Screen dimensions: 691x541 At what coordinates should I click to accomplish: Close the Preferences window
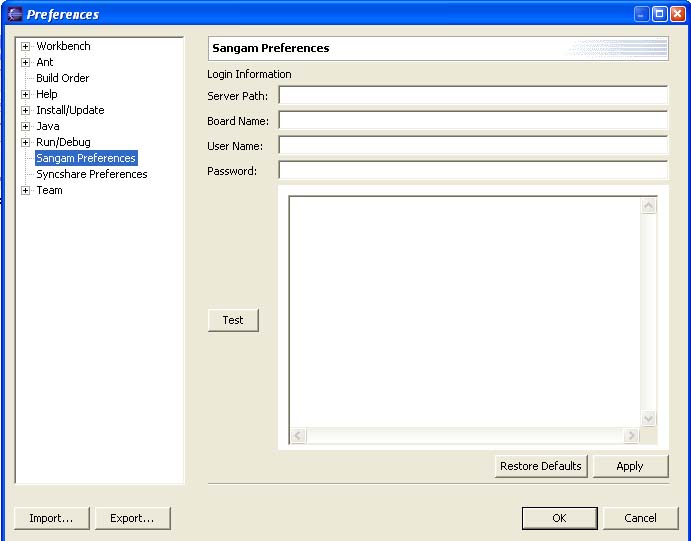(677, 14)
